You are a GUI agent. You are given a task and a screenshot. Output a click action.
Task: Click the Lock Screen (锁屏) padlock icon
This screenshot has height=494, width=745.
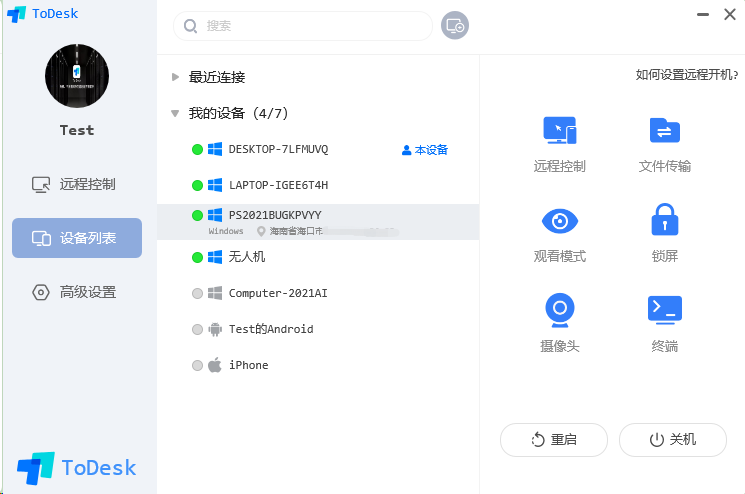664,220
